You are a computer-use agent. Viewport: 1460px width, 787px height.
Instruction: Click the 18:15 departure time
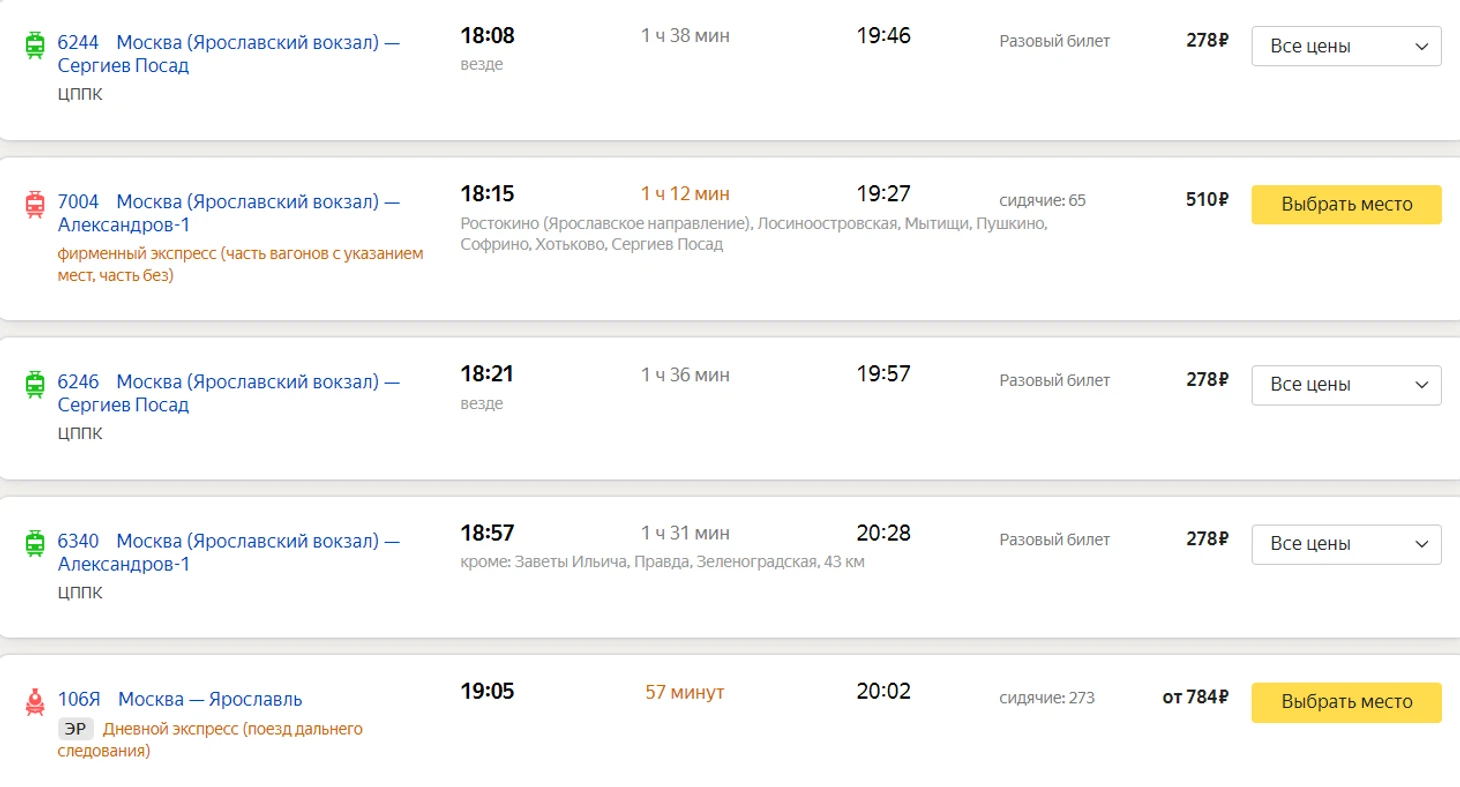click(x=487, y=194)
